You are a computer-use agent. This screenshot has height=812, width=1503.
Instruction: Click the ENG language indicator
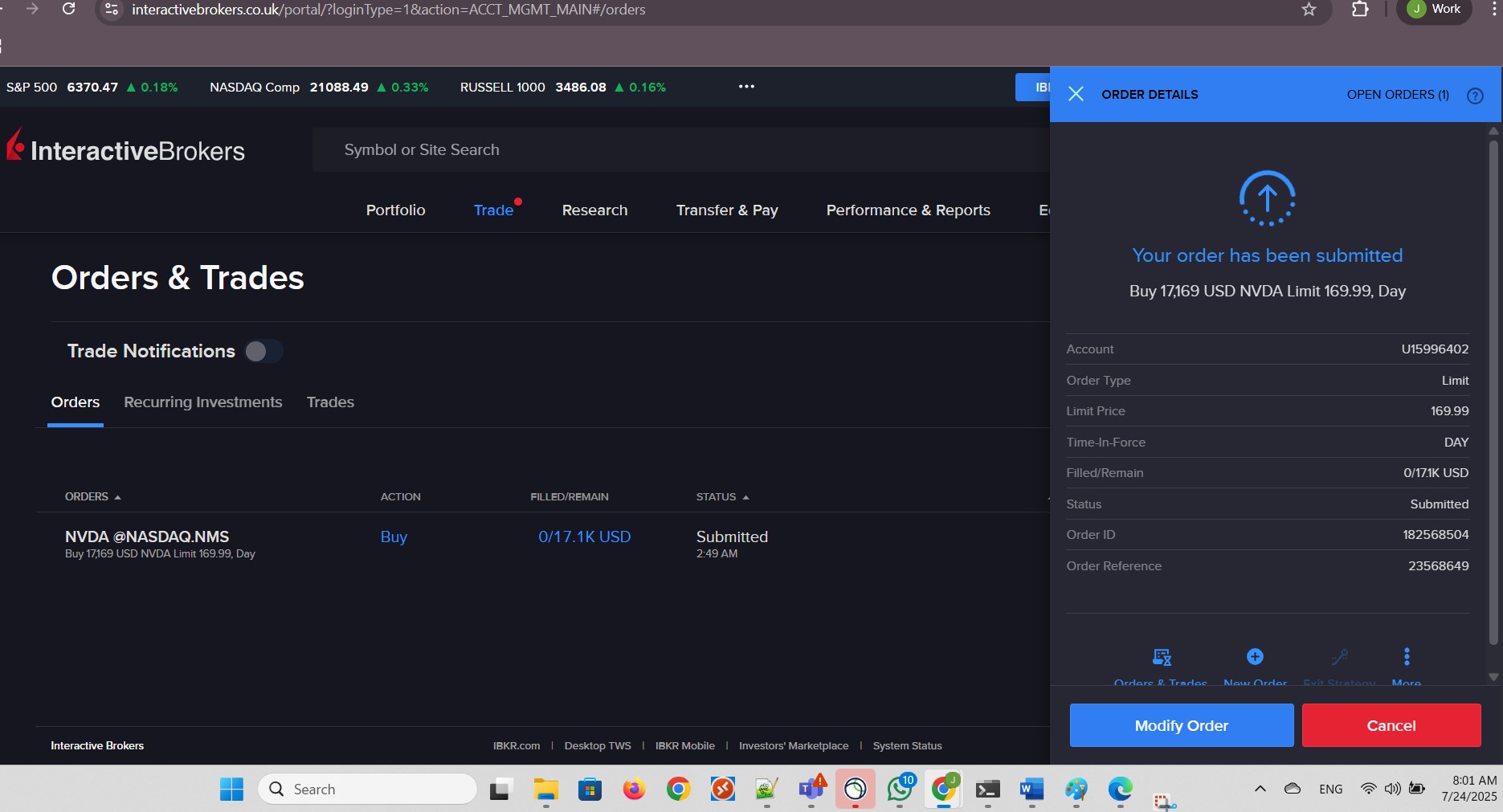point(1330,789)
